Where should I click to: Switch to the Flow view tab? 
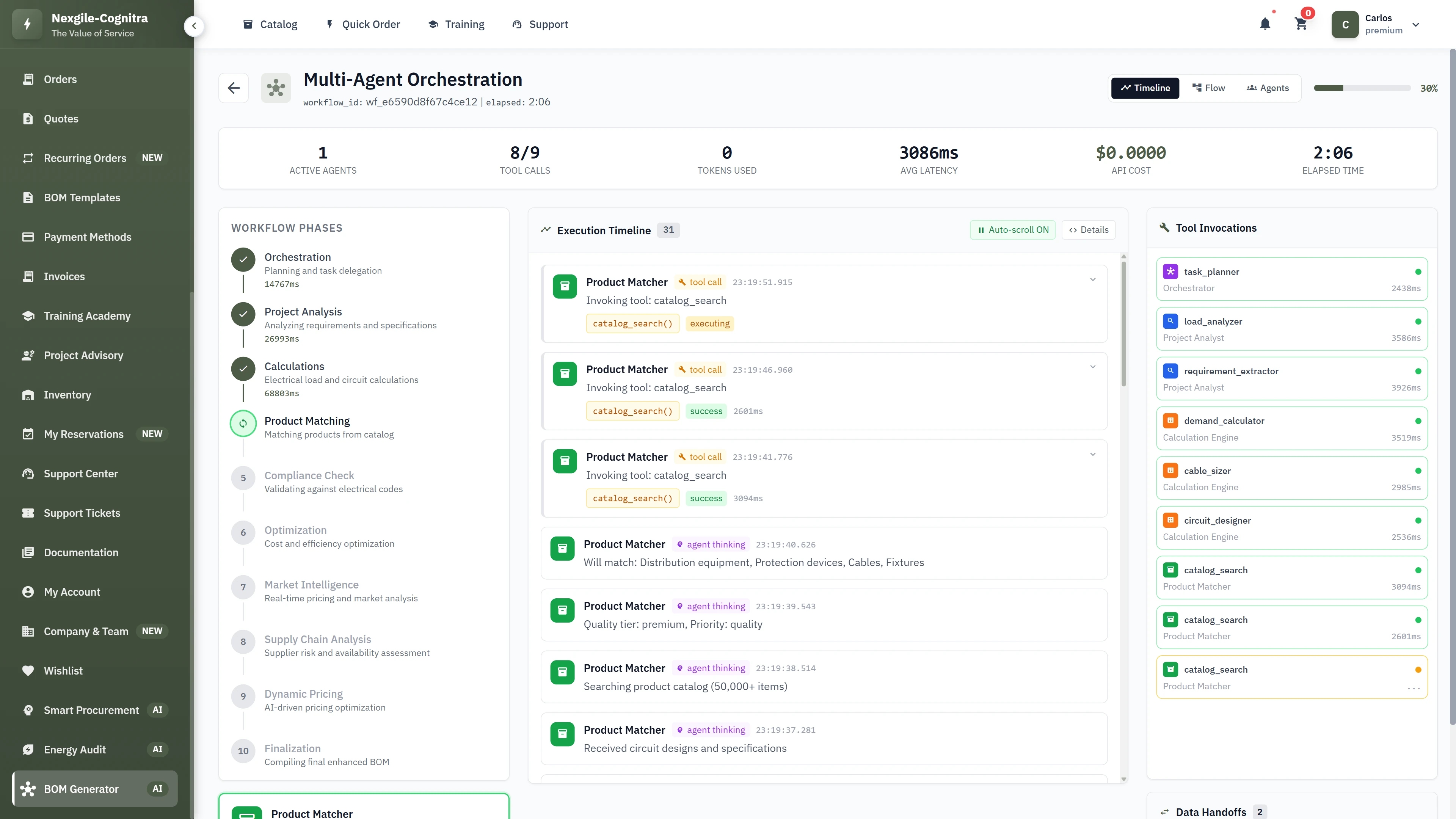(1208, 88)
